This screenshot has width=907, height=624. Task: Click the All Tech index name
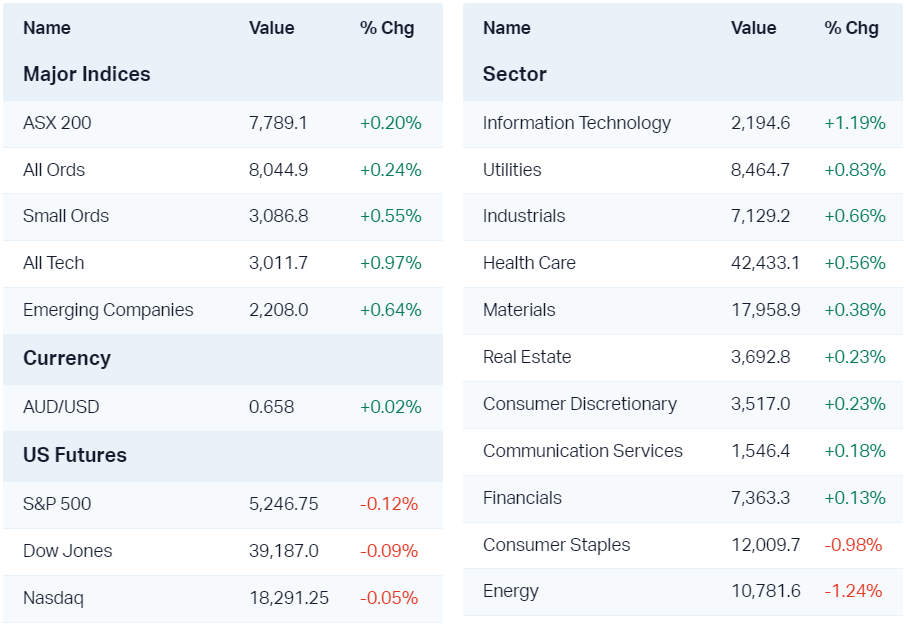(x=54, y=263)
